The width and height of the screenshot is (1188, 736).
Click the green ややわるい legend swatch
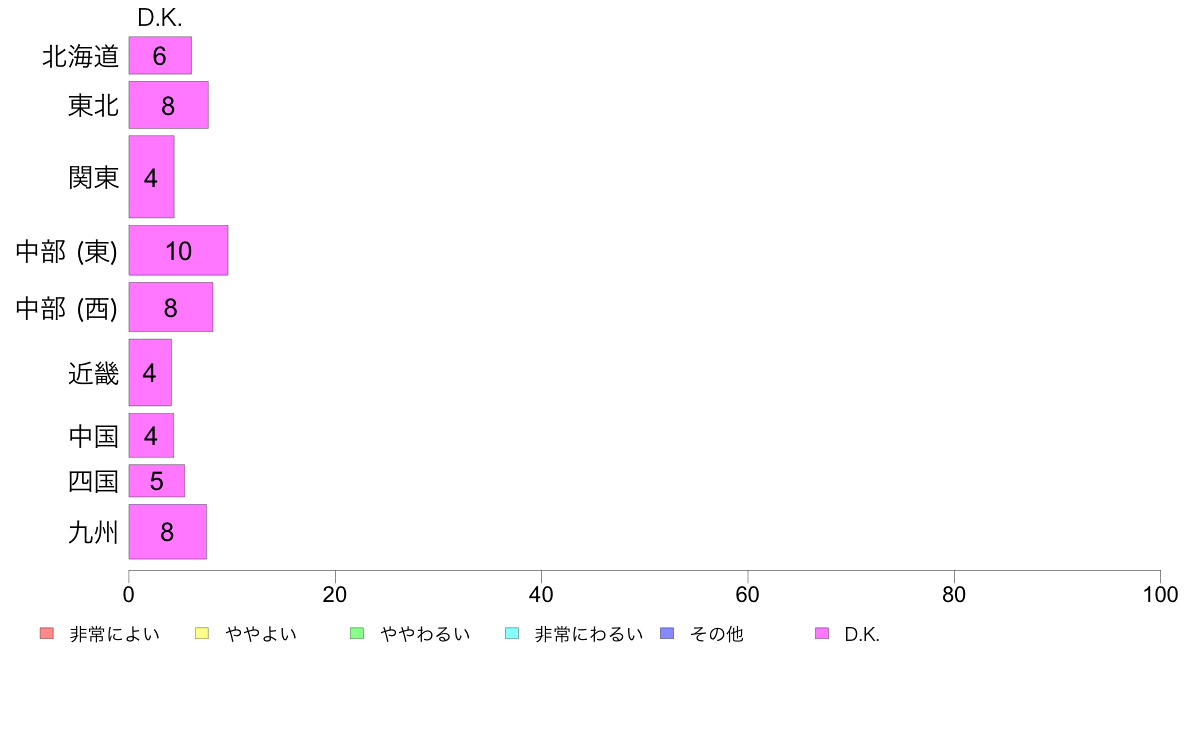point(357,634)
